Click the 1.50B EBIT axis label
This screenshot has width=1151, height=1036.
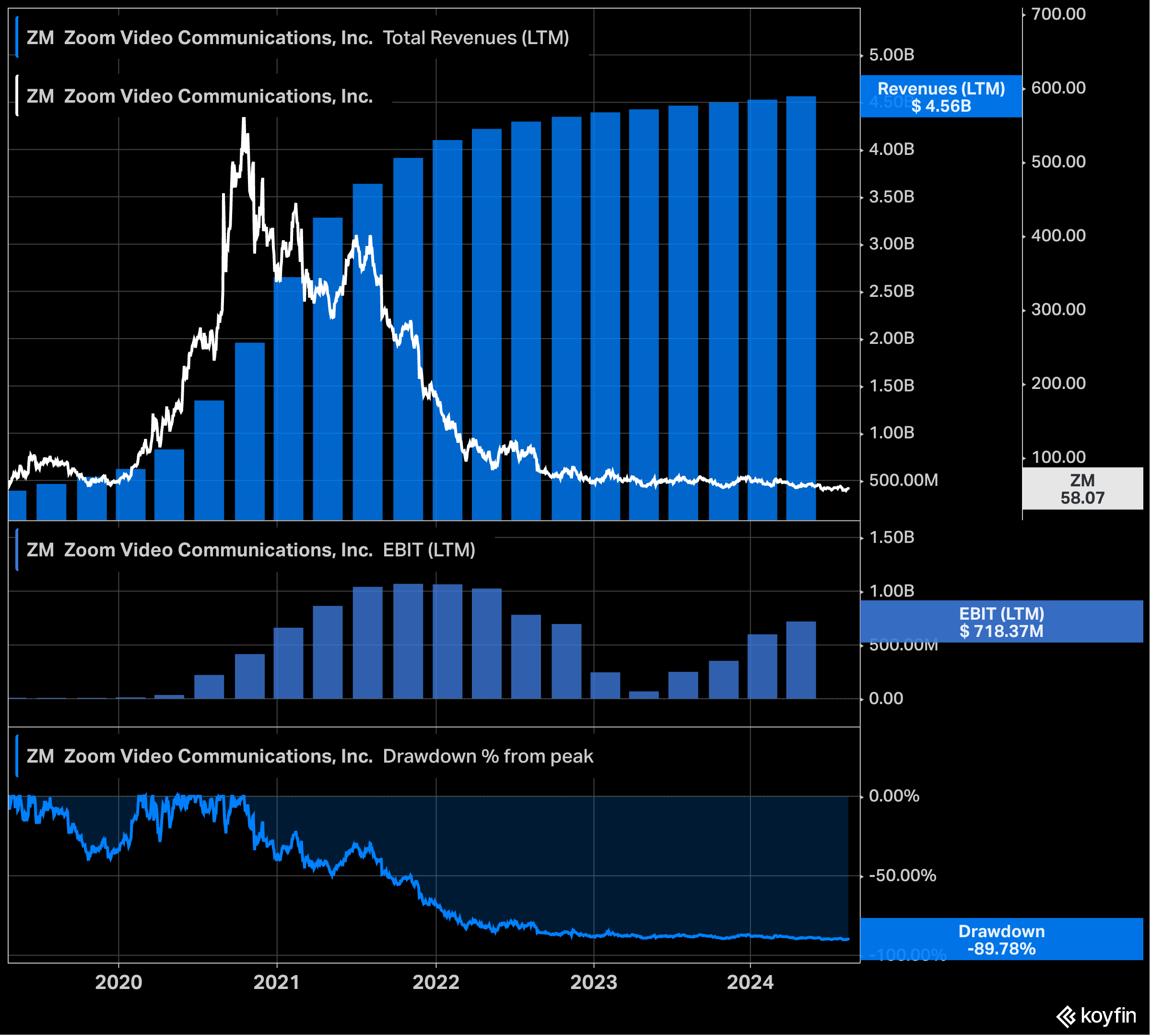[x=892, y=538]
